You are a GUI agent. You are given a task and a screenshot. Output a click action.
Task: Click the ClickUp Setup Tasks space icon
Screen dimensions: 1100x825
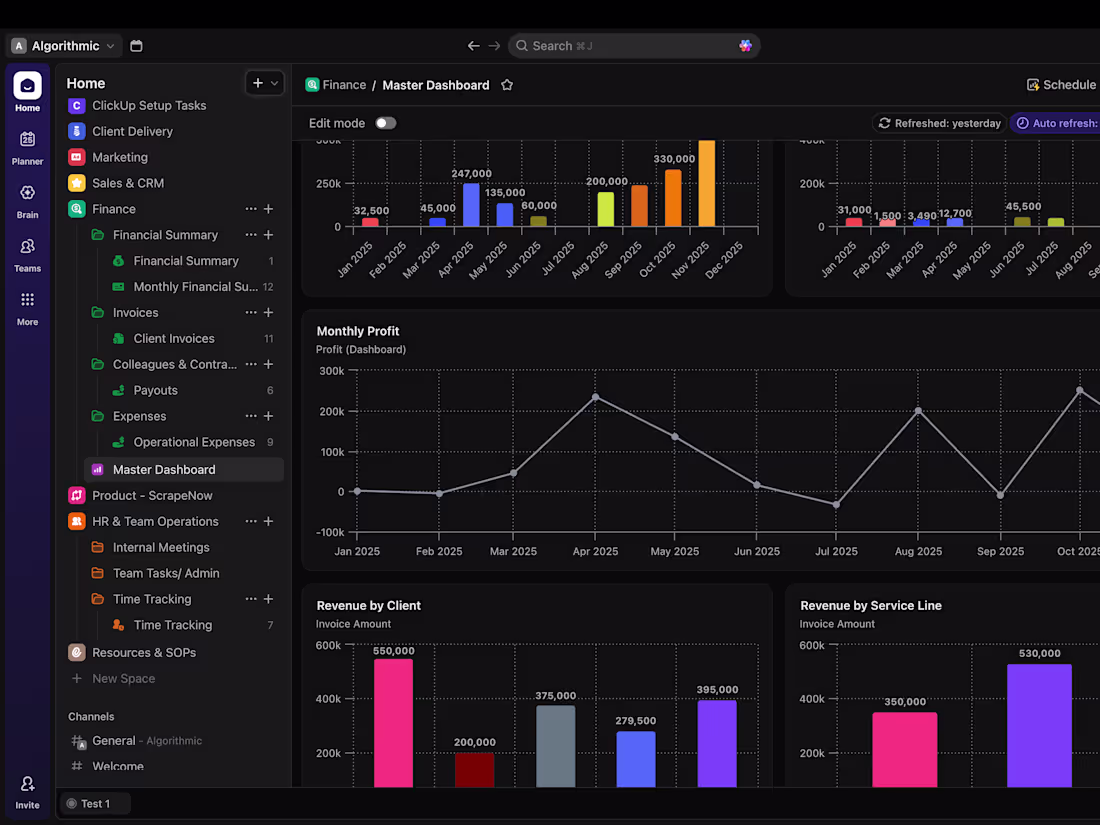pyautogui.click(x=76, y=105)
